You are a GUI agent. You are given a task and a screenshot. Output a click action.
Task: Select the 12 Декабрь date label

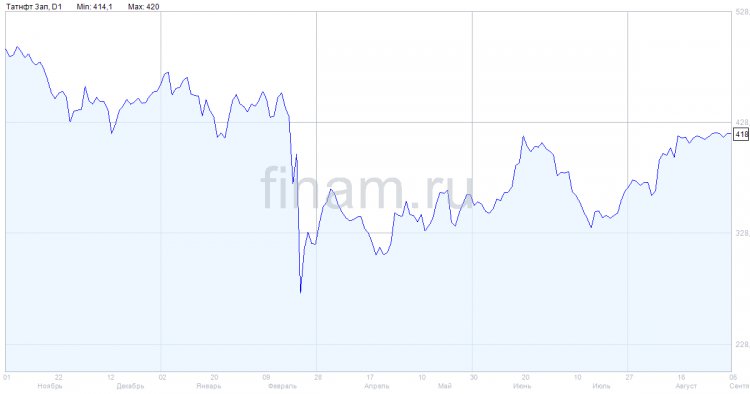pyautogui.click(x=130, y=382)
